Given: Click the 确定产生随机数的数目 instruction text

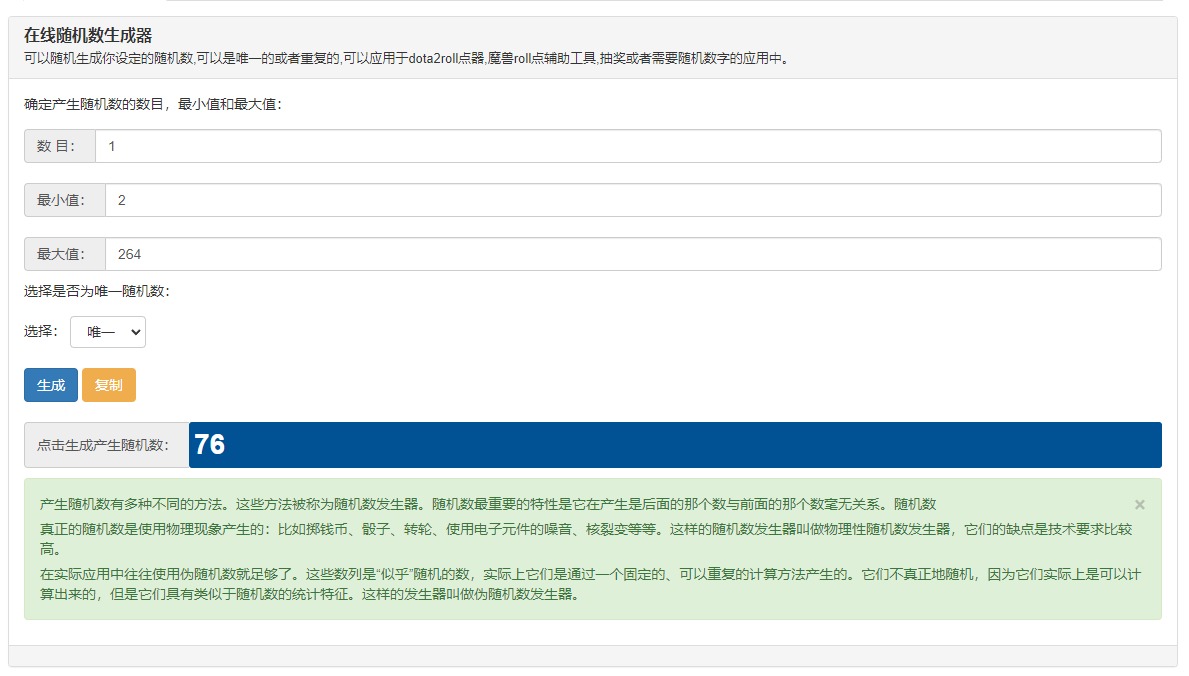Looking at the screenshot, I should 153,105.
